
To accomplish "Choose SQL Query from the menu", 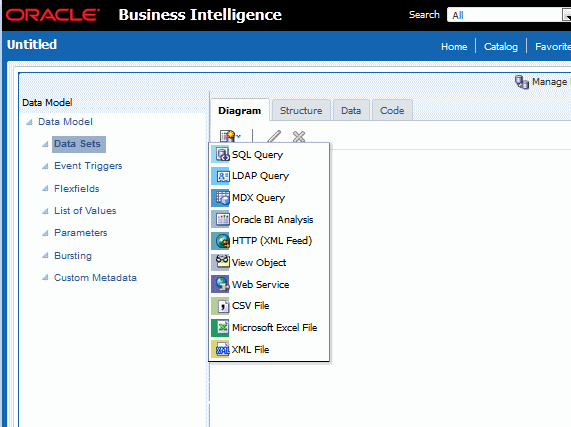I will [x=269, y=154].
